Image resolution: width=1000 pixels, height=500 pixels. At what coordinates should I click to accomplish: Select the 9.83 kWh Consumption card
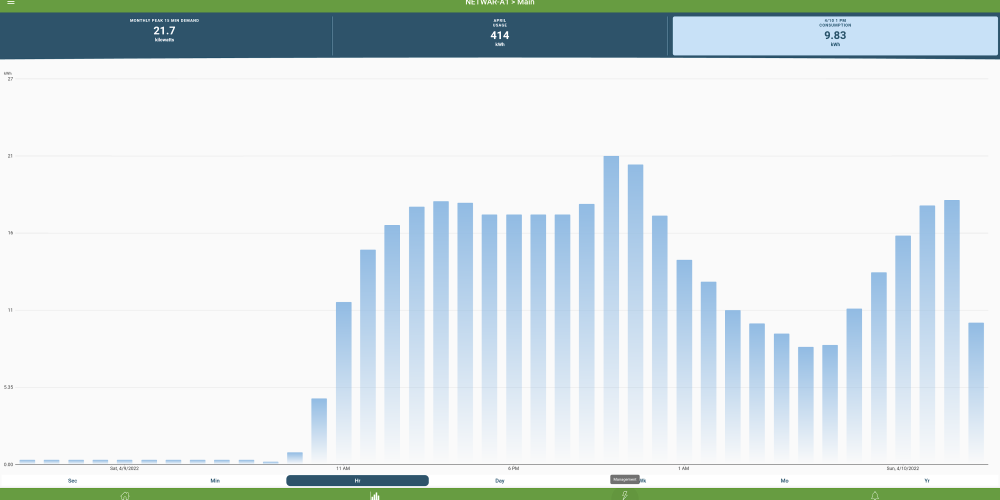click(834, 35)
